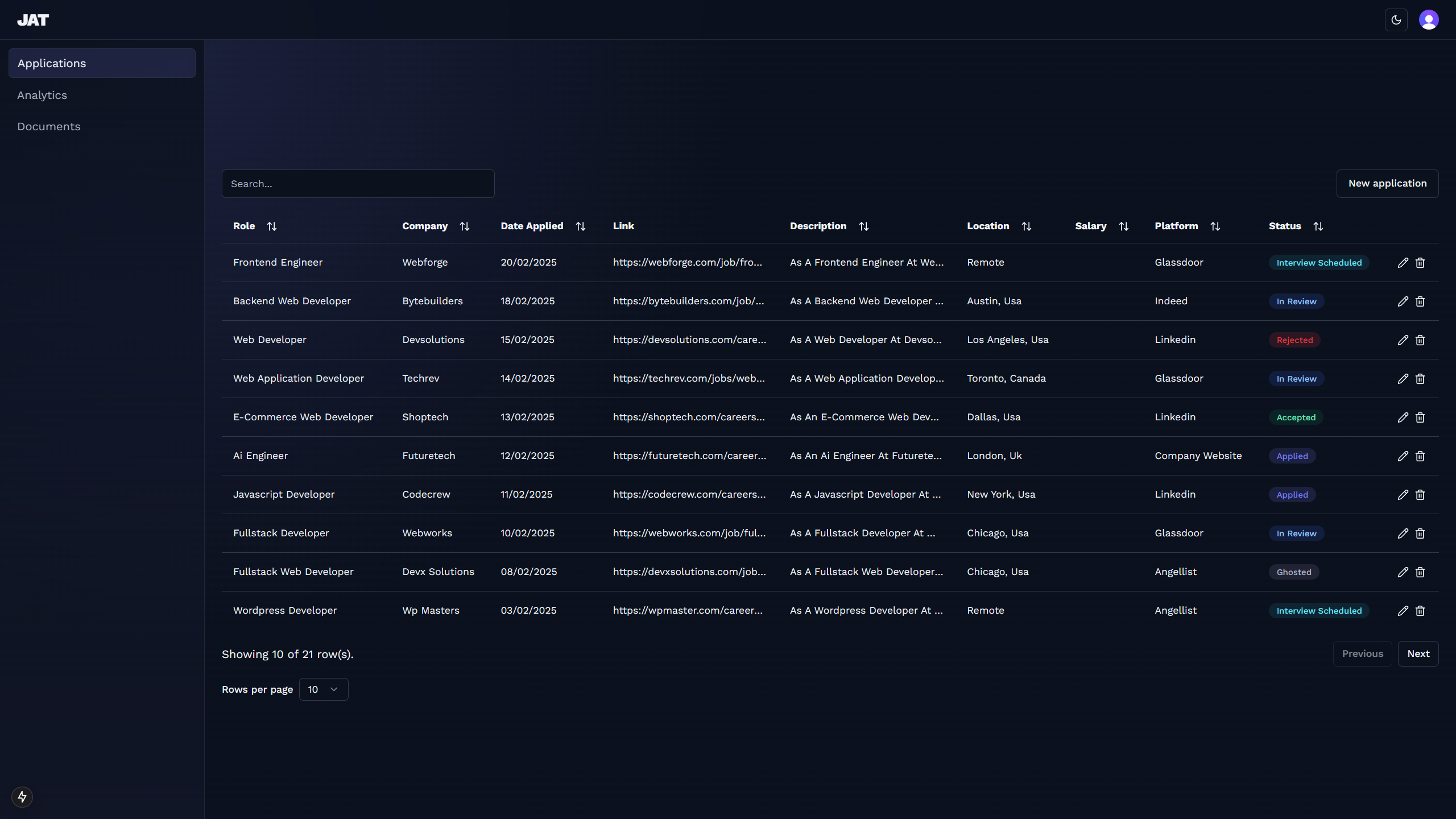Sort applications by Status
Image resolution: width=1456 pixels, height=819 pixels.
click(1318, 226)
